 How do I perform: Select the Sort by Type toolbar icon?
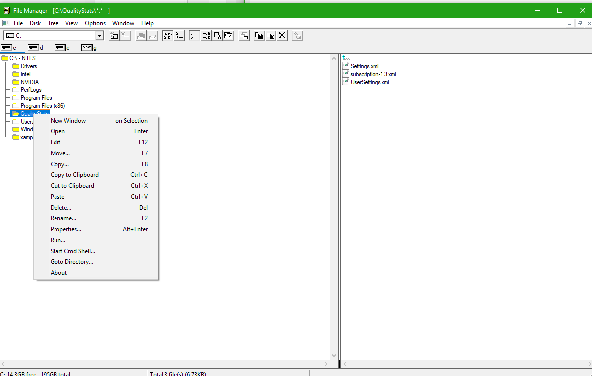click(206, 36)
